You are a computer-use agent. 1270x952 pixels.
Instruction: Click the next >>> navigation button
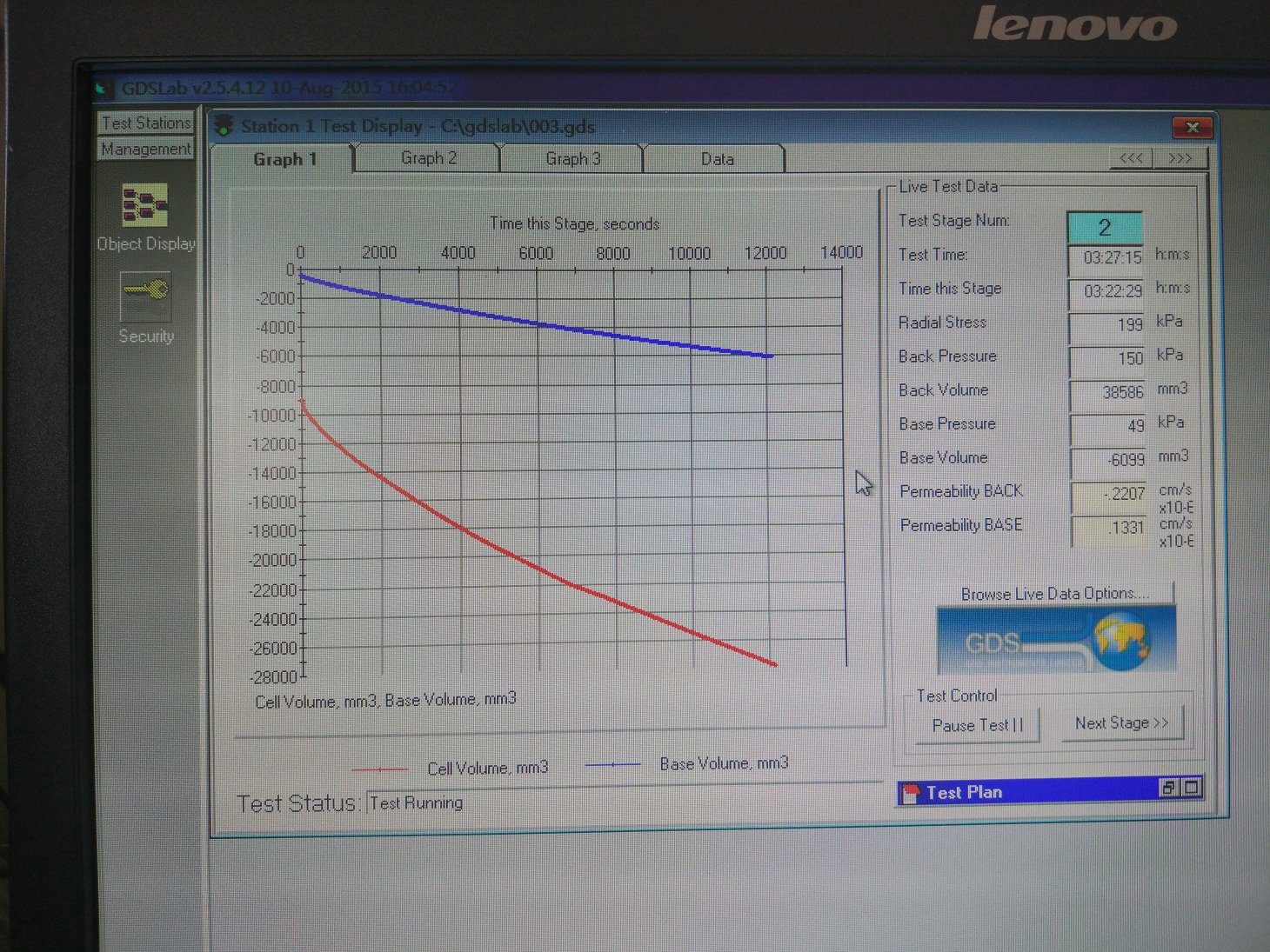pos(1180,158)
